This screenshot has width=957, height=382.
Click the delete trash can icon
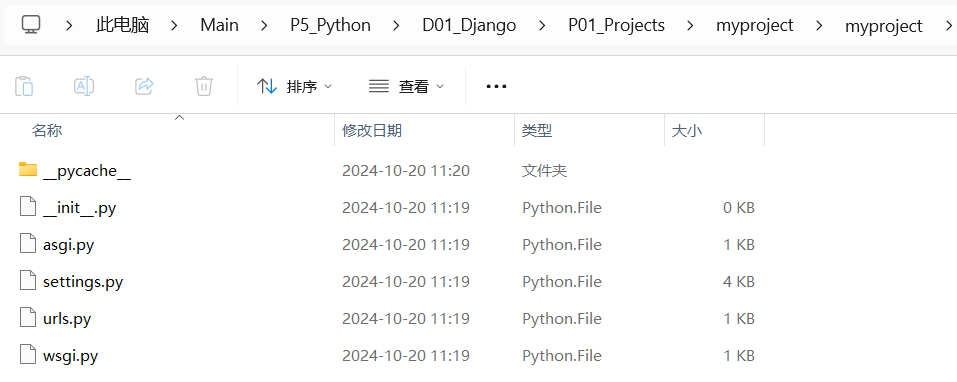(203, 86)
